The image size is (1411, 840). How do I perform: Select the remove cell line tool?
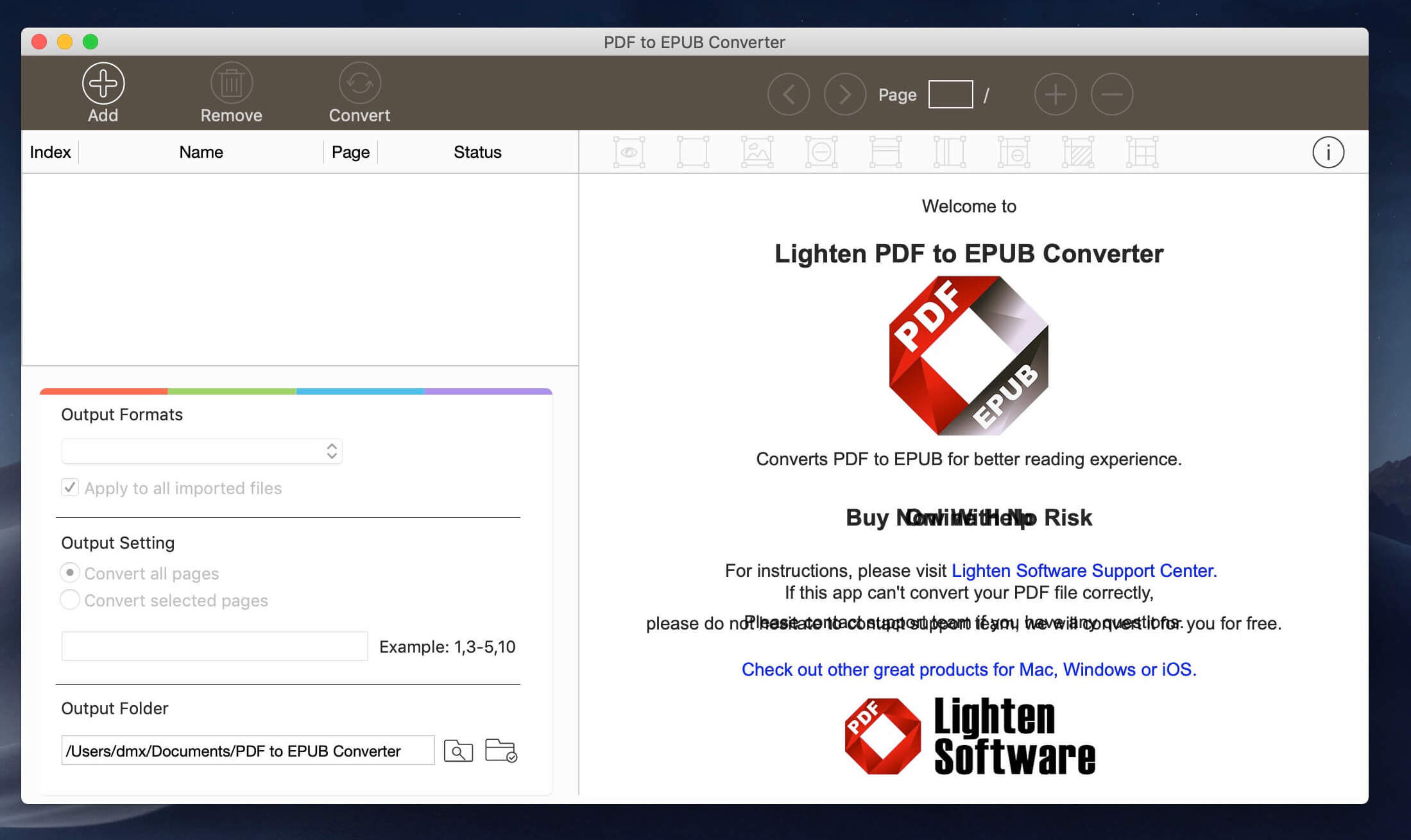(x=1014, y=152)
